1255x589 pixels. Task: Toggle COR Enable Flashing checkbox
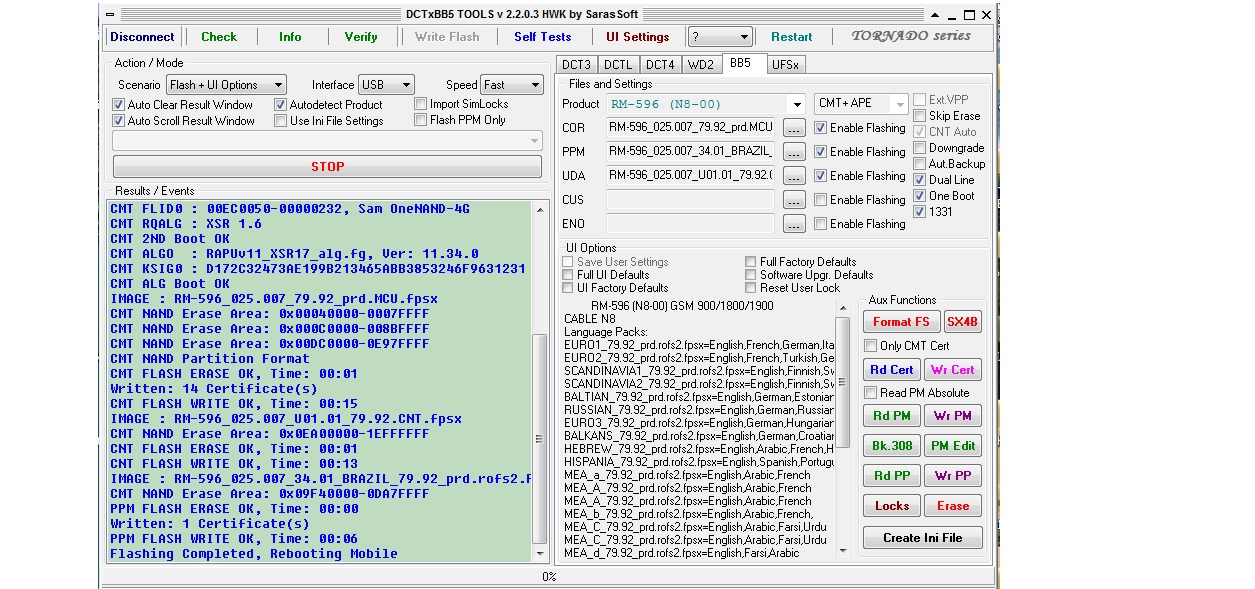point(820,128)
